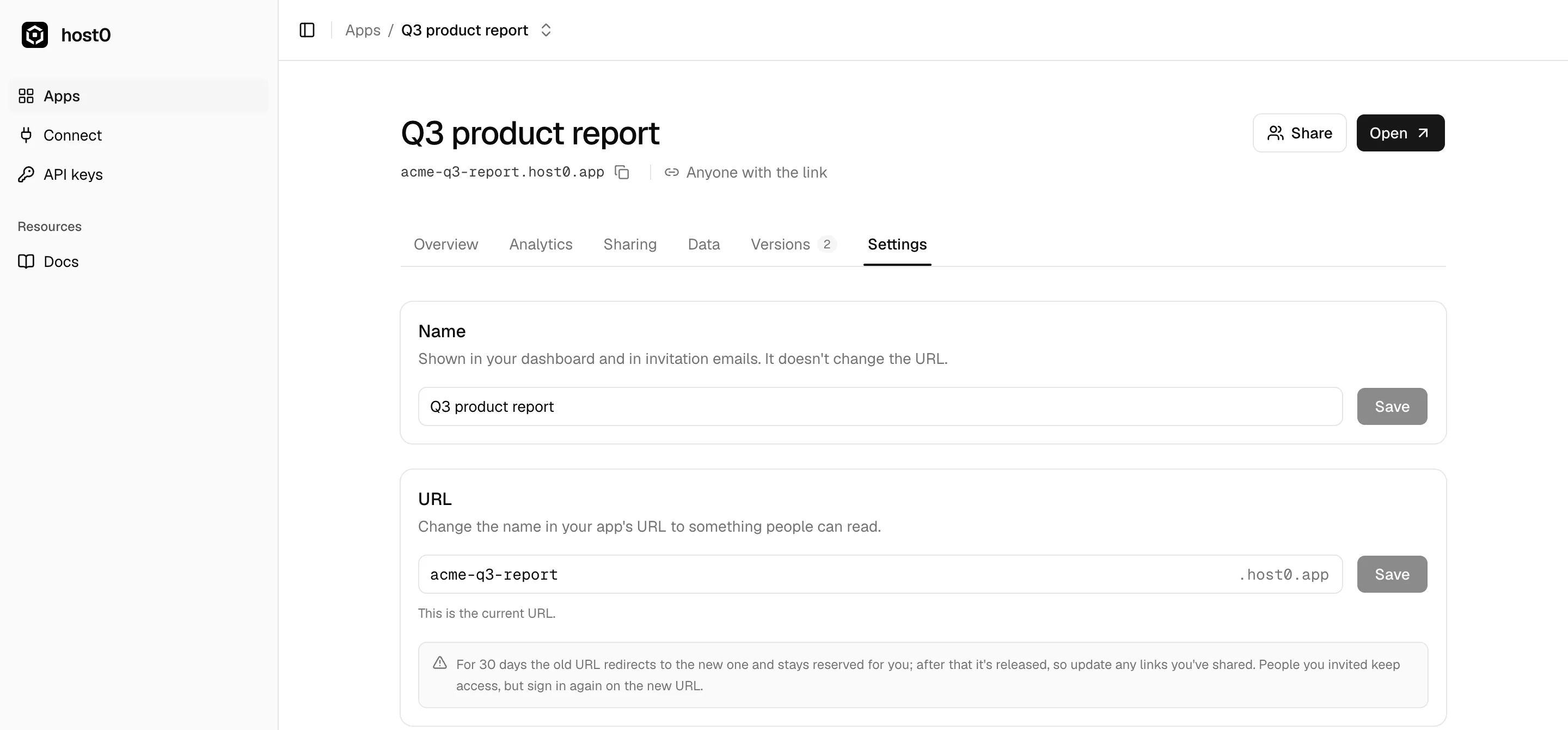
Task: Switch to the Analytics tab
Action: coord(541,244)
